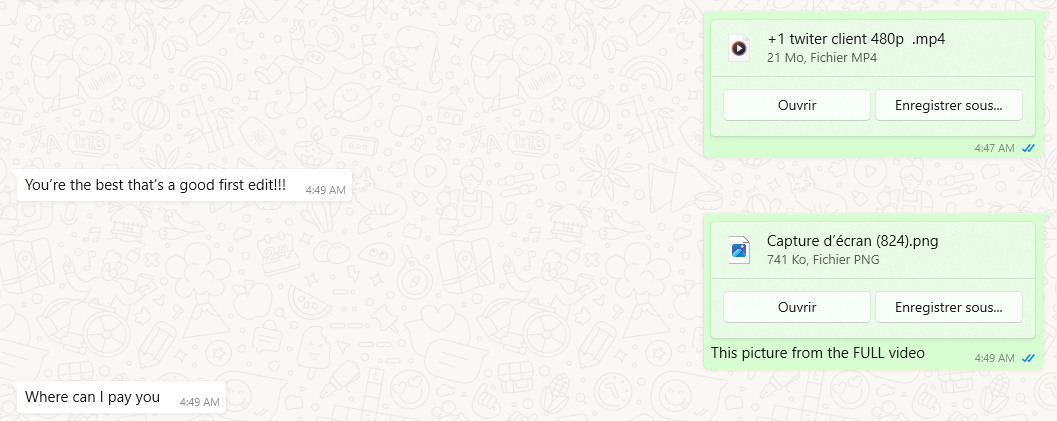Screen dimensions: 1057x421
Task: Click the read receipt ticks at 4:47 AM
Action: (1028, 148)
